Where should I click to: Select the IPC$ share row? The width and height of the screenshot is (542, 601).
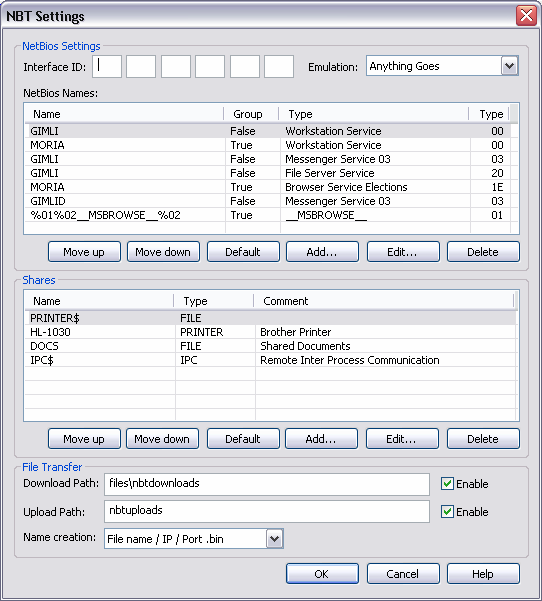point(270,360)
